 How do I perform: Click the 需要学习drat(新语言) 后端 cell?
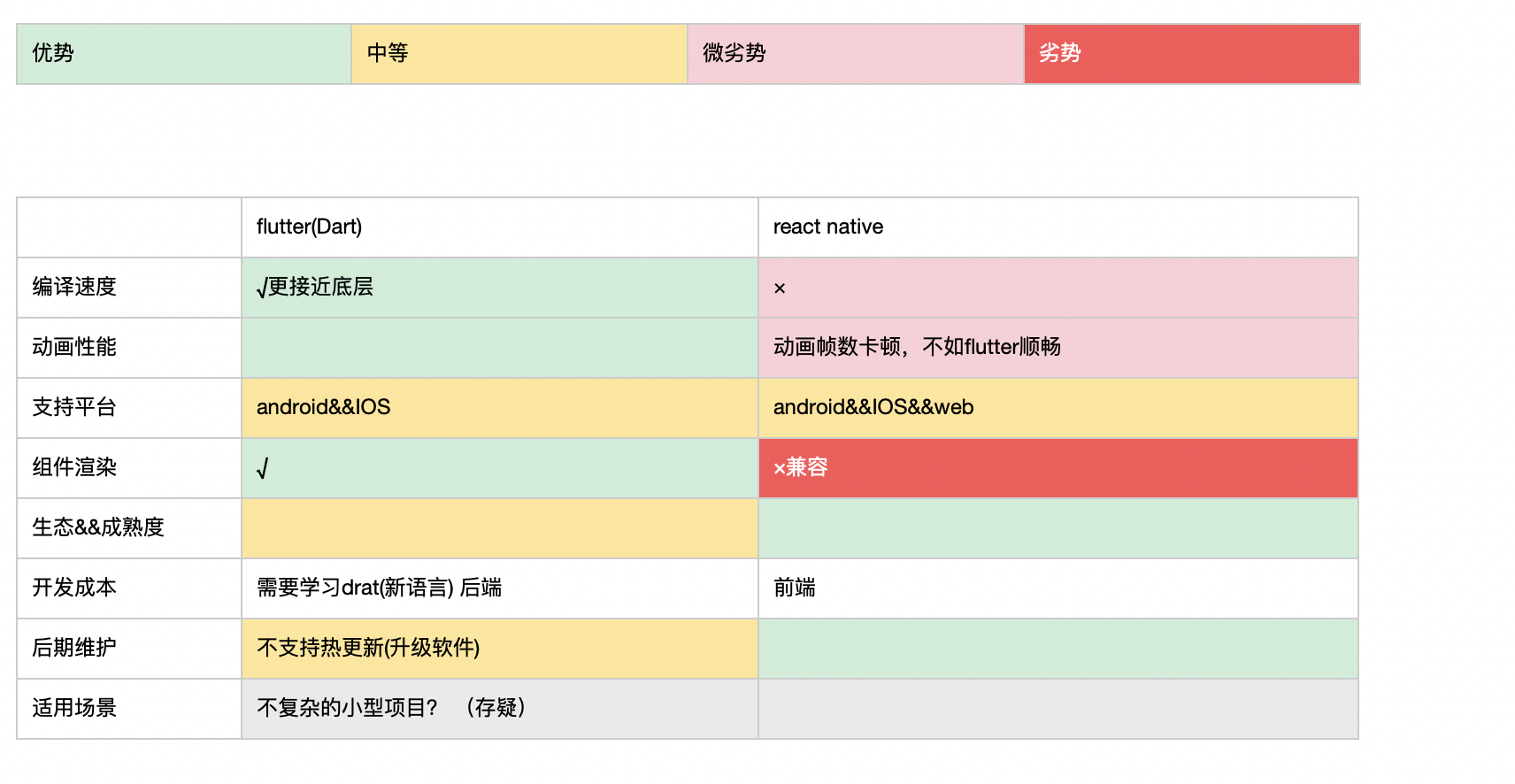coord(500,588)
